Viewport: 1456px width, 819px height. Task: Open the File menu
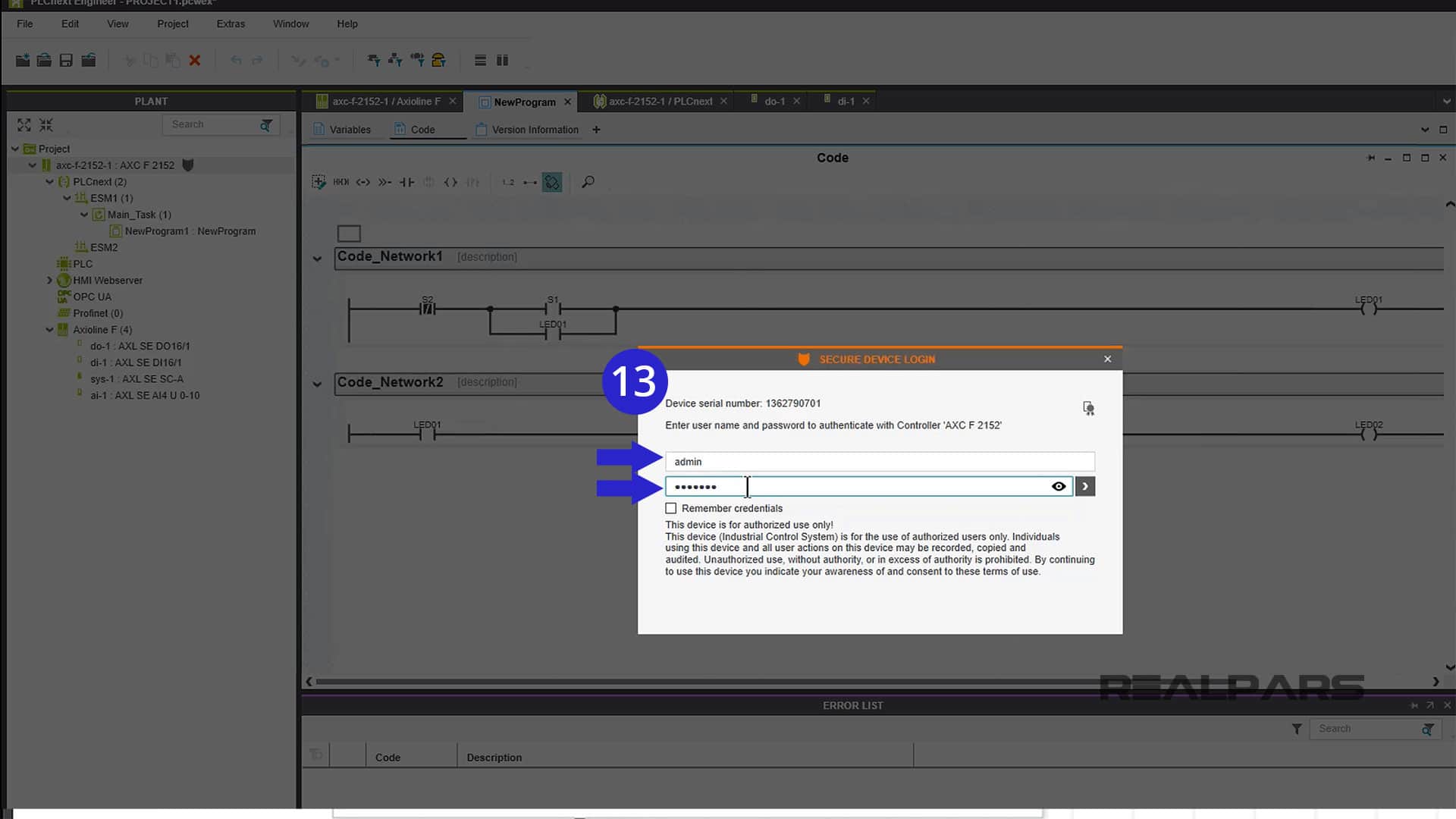click(x=25, y=24)
